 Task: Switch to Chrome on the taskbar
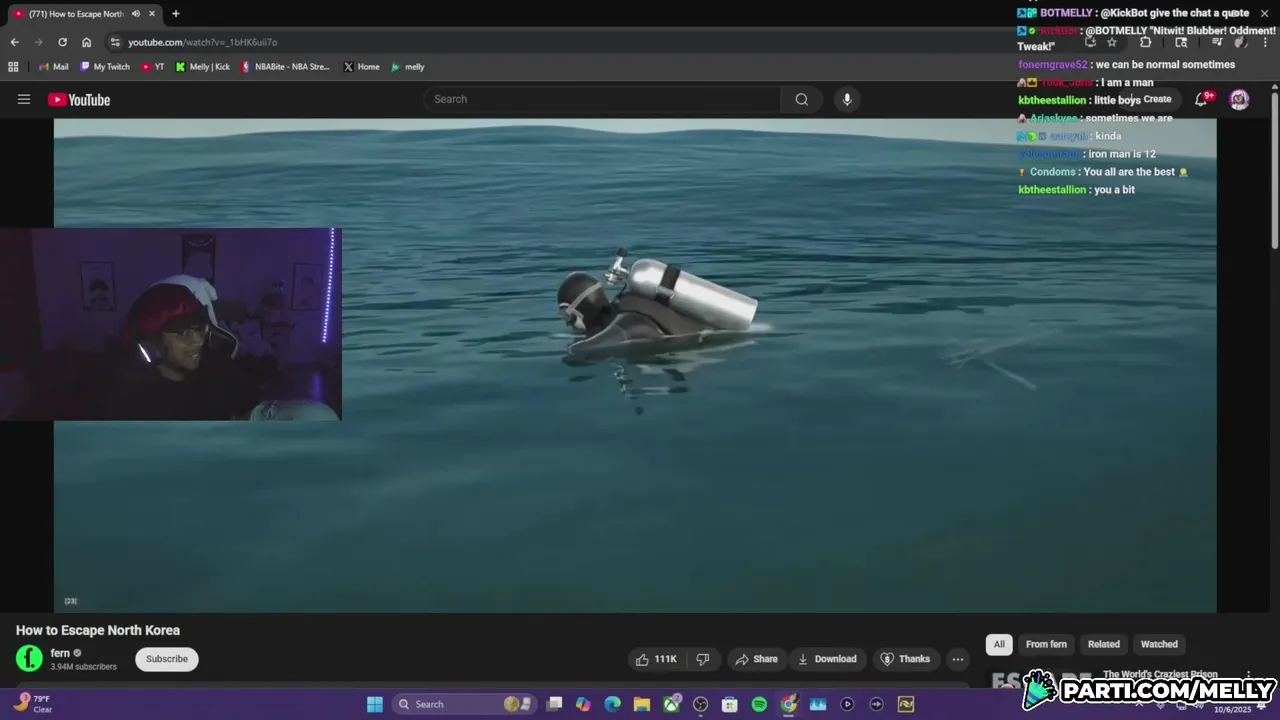coord(789,704)
